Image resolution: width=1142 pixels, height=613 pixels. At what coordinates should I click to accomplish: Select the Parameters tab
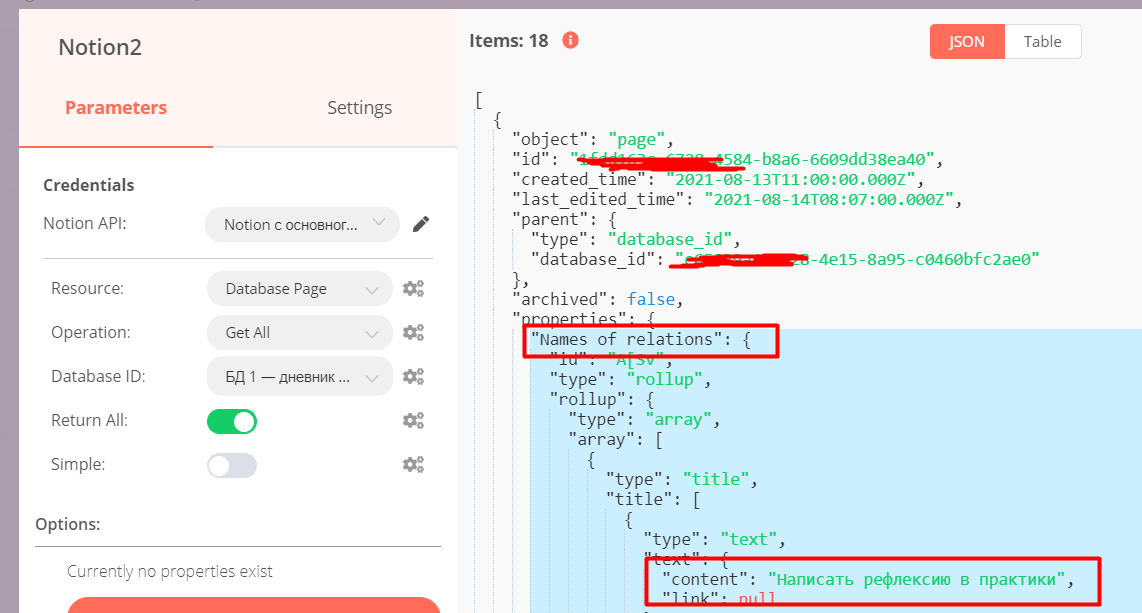[115, 107]
